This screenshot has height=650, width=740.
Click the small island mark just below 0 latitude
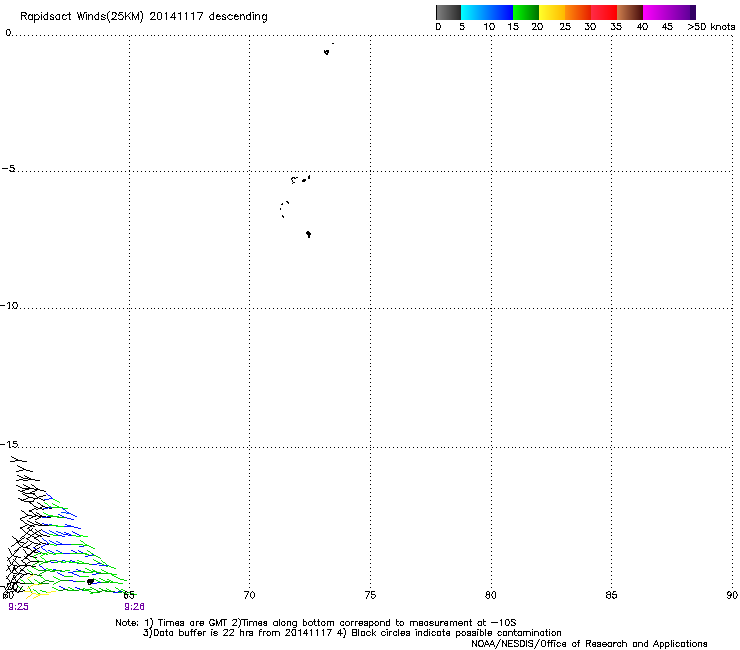327,52
